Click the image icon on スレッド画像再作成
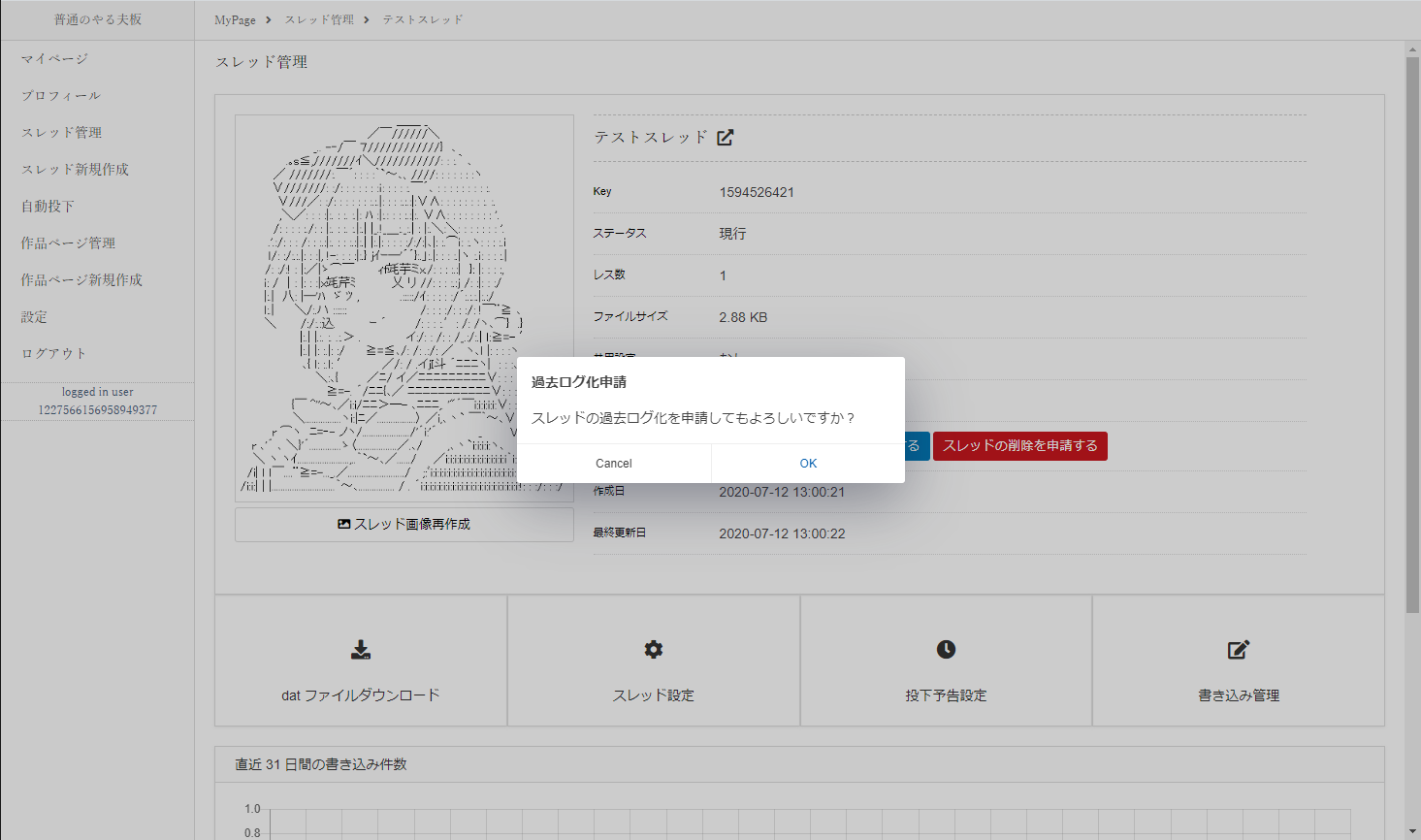The width and height of the screenshot is (1421, 840). [x=343, y=524]
